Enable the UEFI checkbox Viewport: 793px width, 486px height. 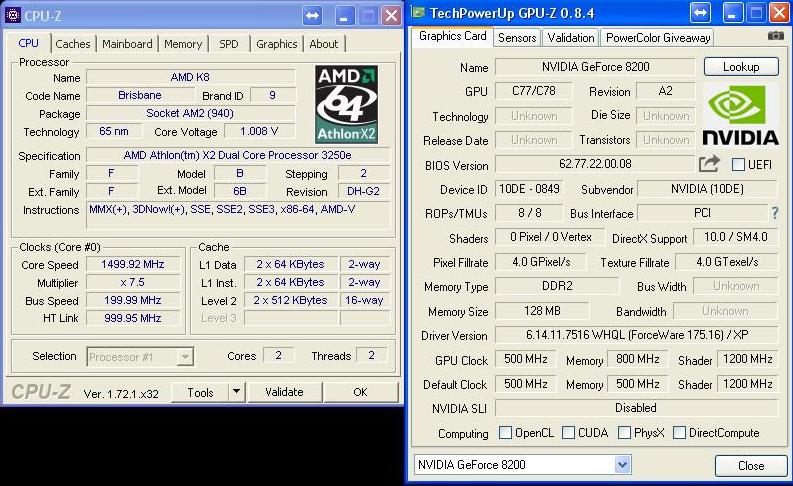(x=738, y=164)
